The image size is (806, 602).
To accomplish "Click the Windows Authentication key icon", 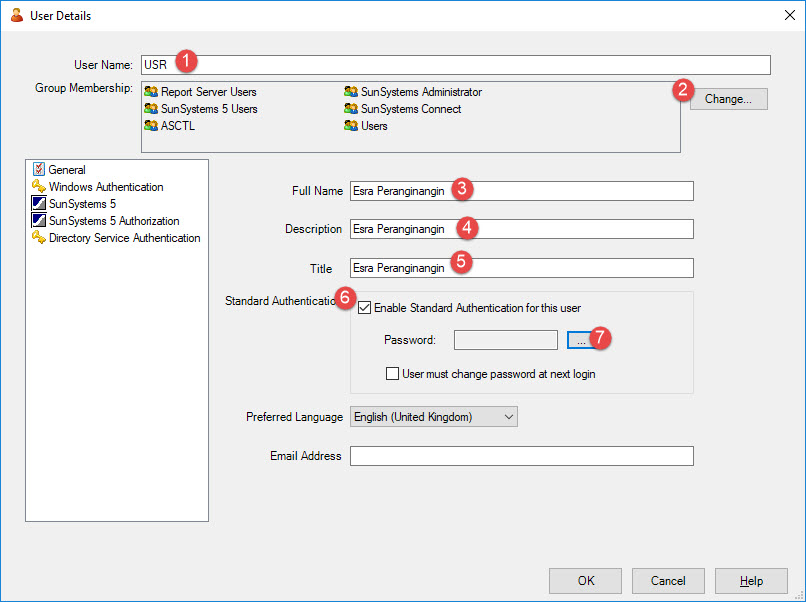I will [x=39, y=186].
